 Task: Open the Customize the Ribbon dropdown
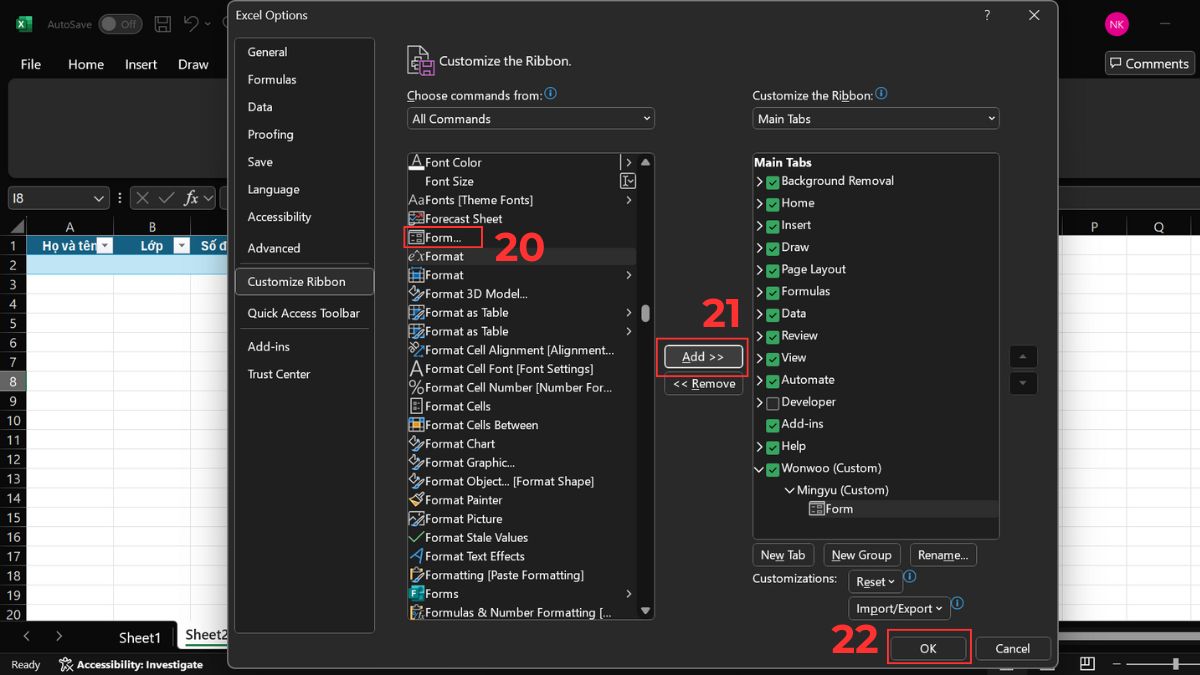click(x=876, y=119)
